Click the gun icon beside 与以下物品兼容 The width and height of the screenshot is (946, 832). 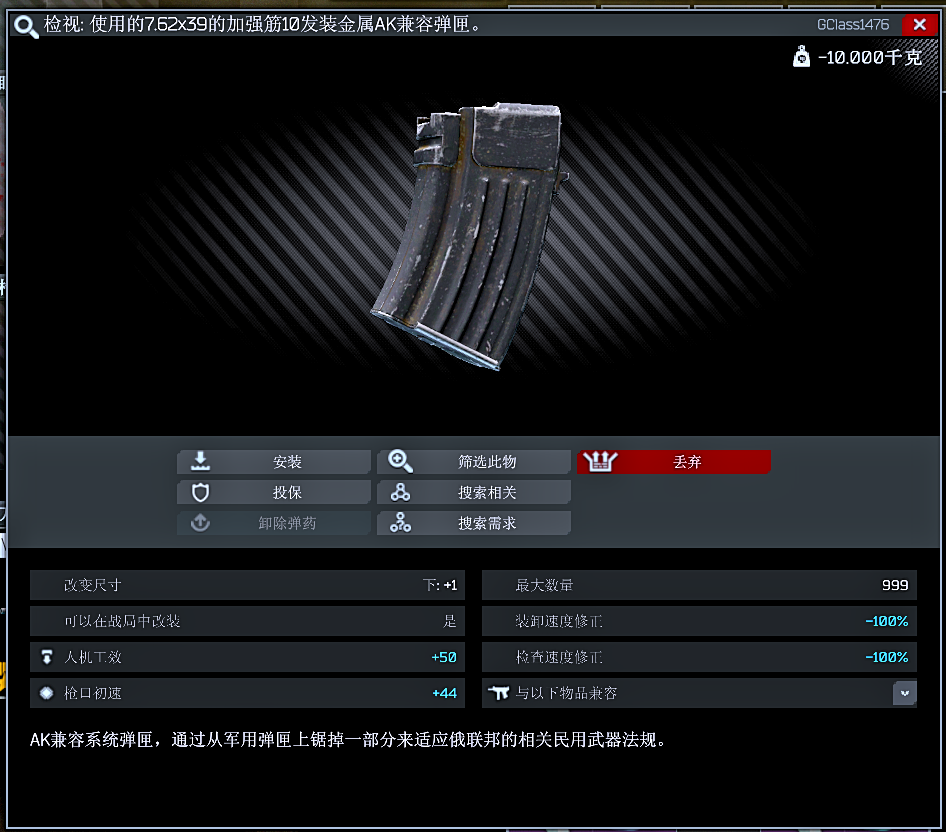(x=499, y=693)
